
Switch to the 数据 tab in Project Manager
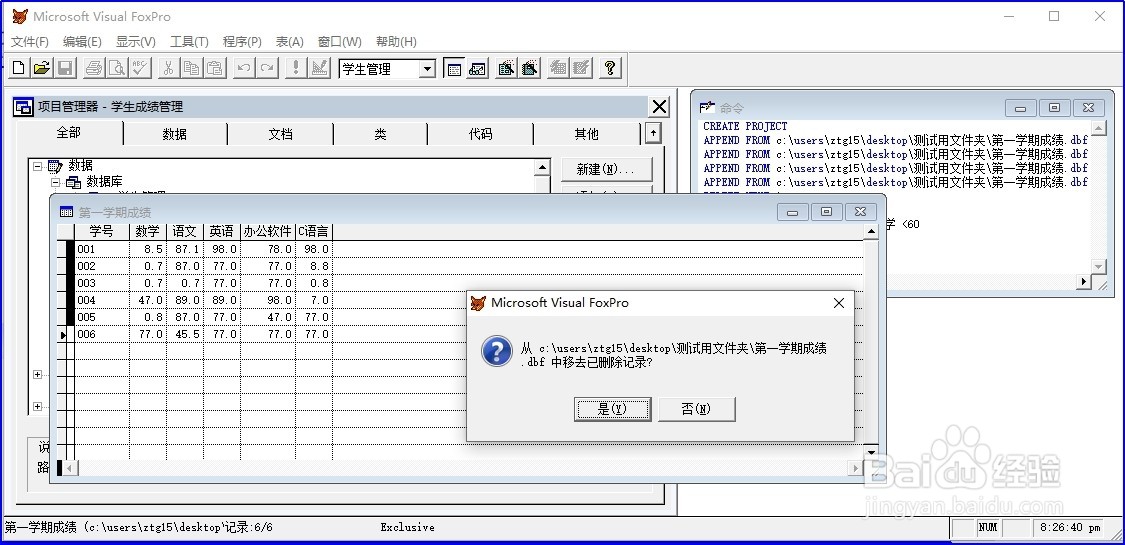pyautogui.click(x=175, y=134)
